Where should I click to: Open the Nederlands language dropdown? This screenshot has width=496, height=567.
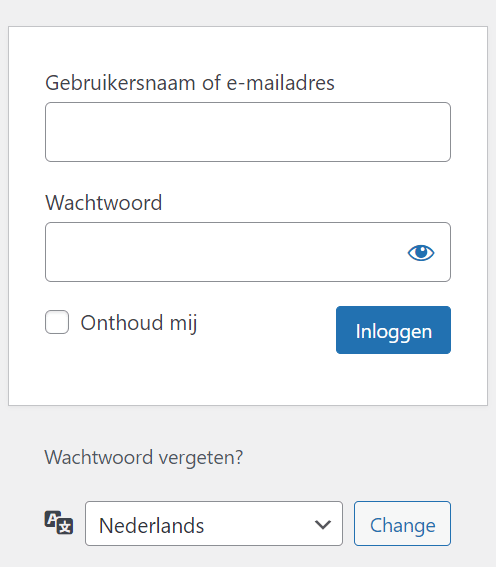tap(214, 523)
